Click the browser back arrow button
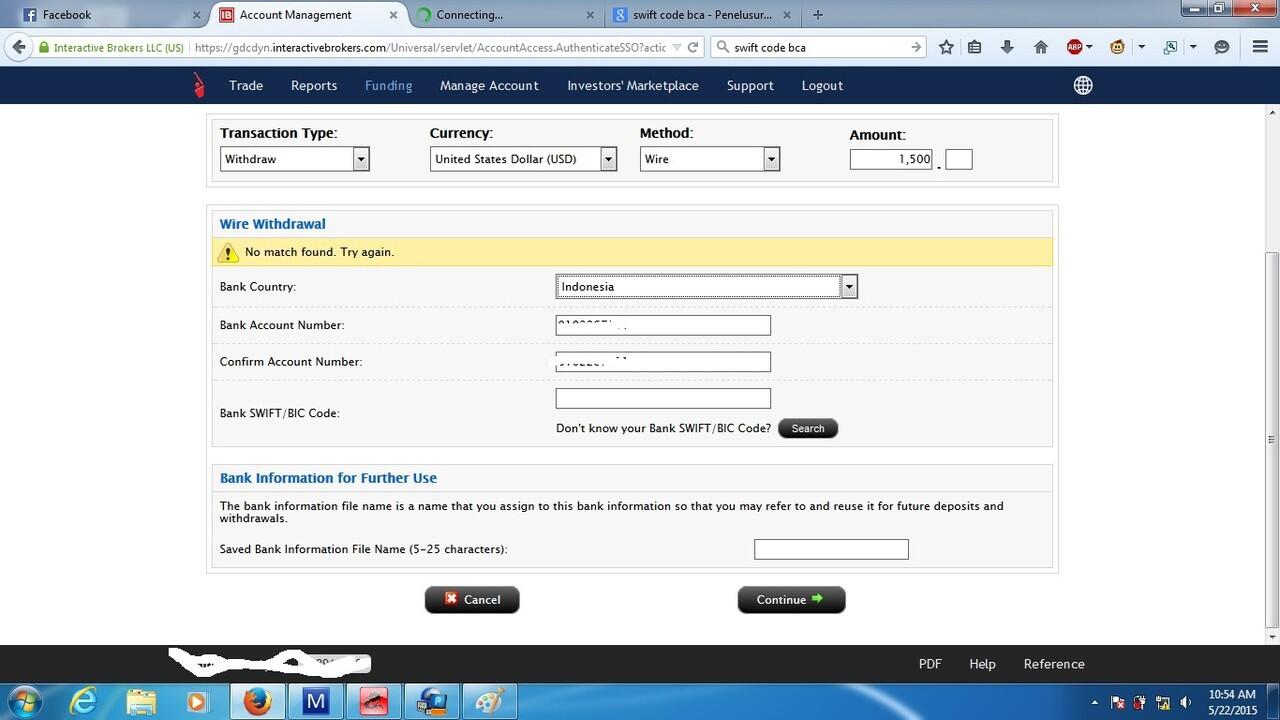 (18, 47)
